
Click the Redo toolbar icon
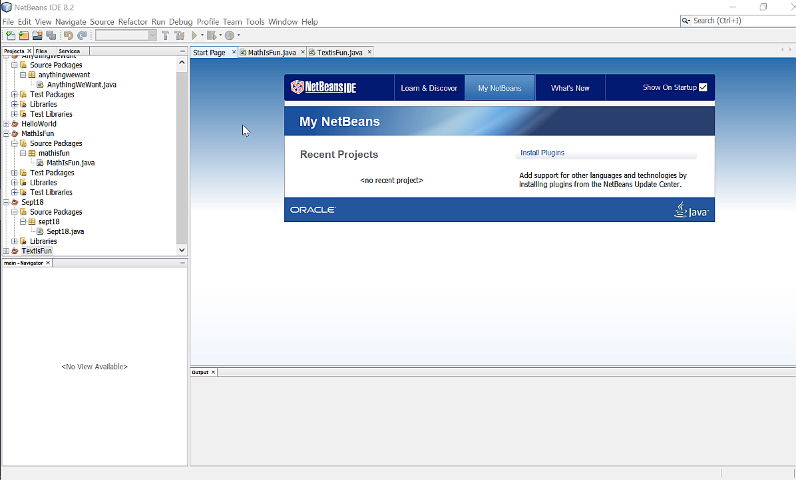(x=82, y=36)
